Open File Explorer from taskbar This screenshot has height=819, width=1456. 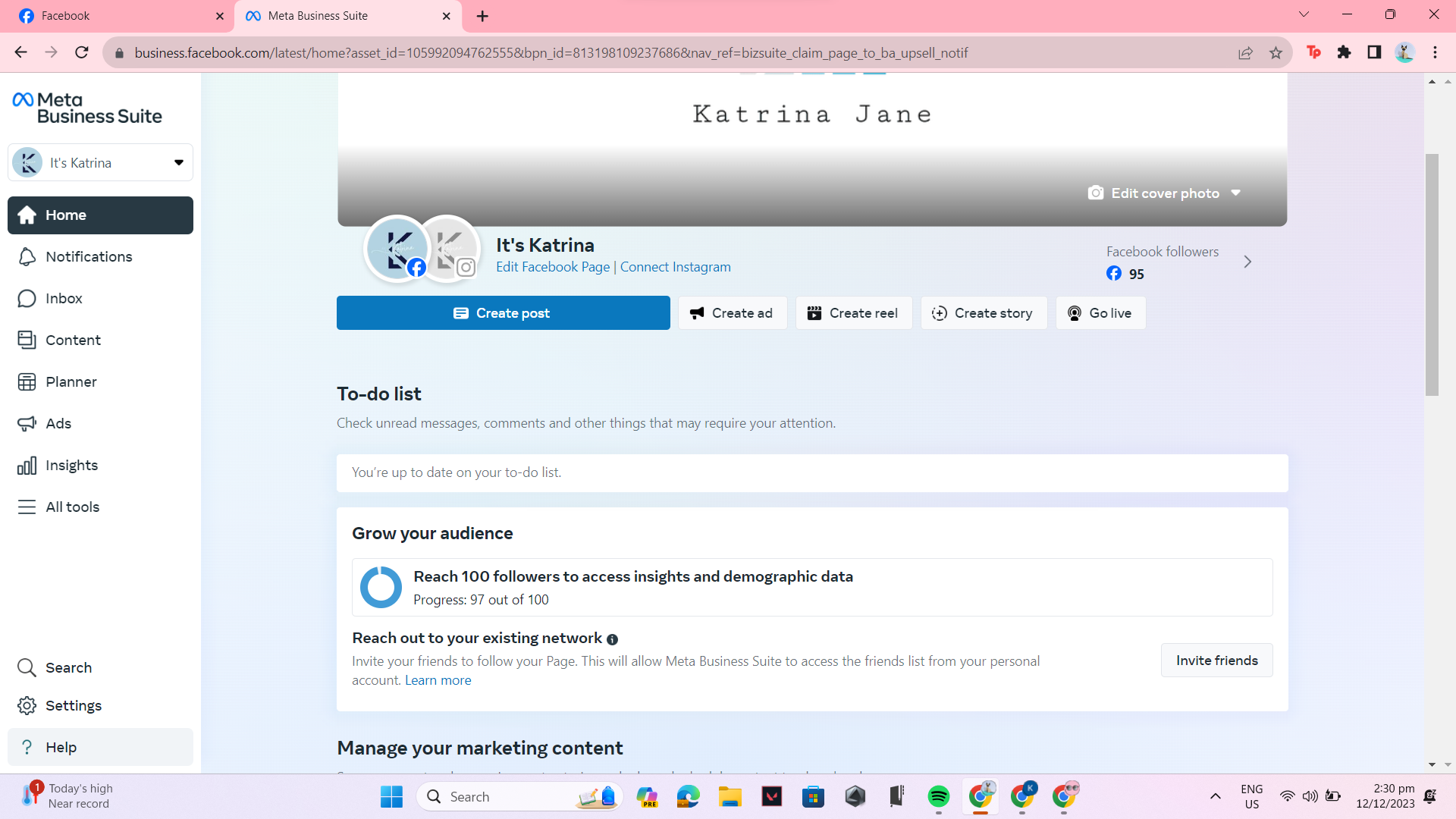point(730,797)
